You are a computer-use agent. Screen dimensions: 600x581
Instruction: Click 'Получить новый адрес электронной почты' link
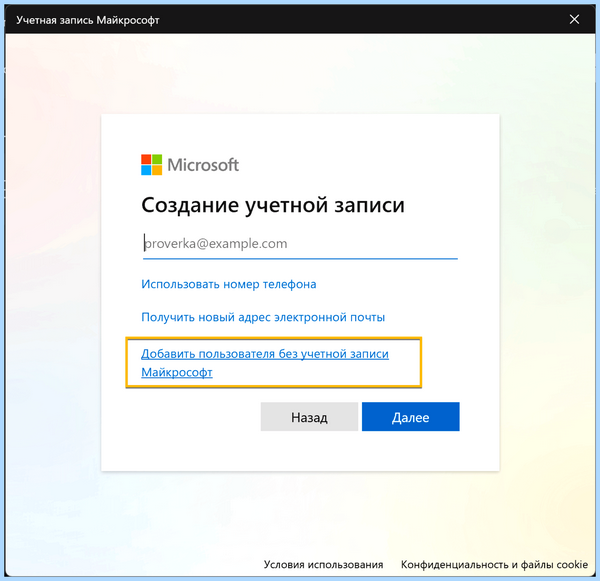tap(263, 317)
